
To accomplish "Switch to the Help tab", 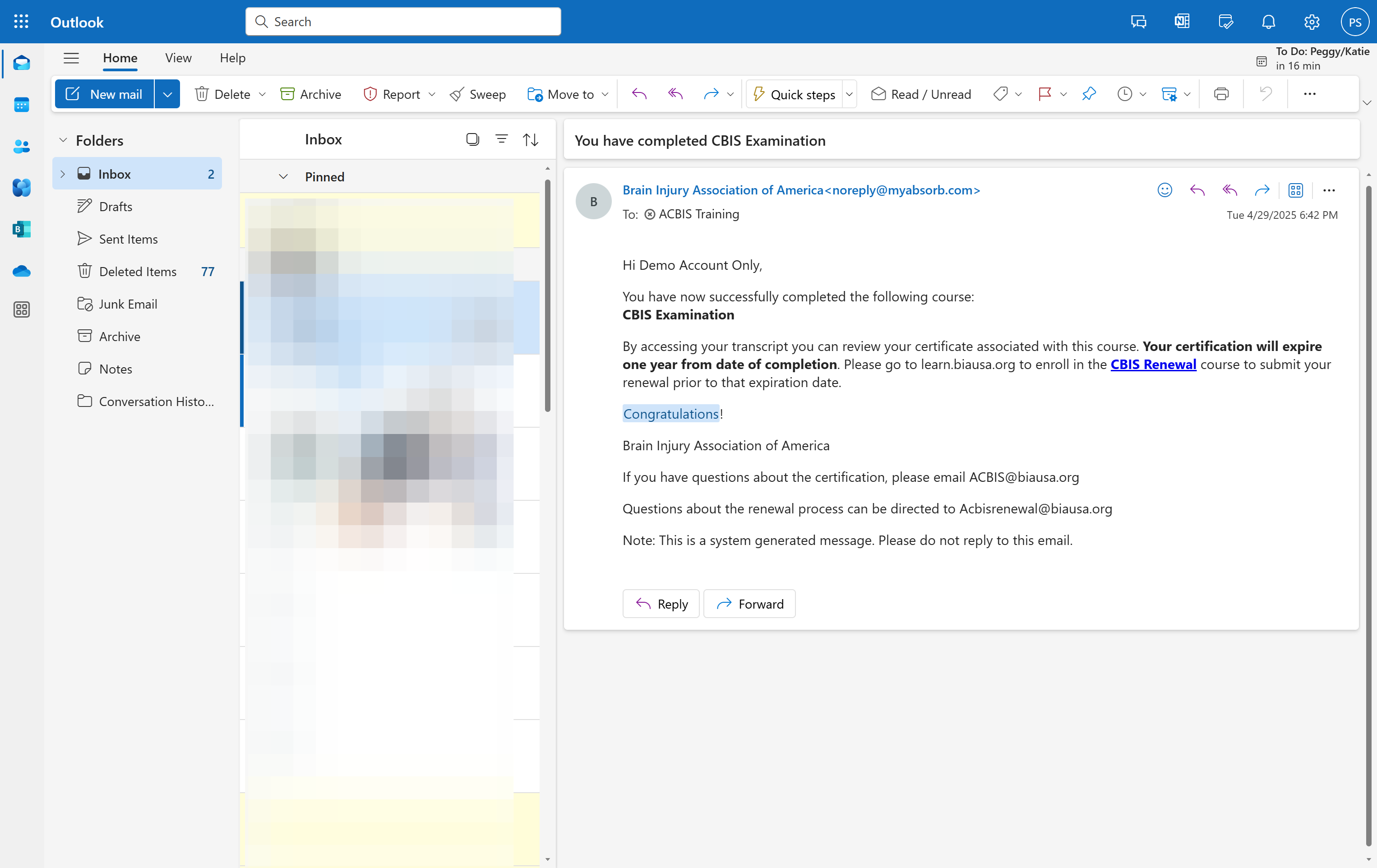I will click(x=232, y=58).
